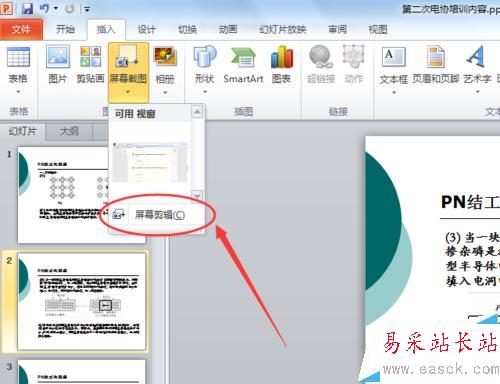Click scroll up arrow in 可用视窗 list
This screenshot has height=384, width=500.
coord(197,112)
